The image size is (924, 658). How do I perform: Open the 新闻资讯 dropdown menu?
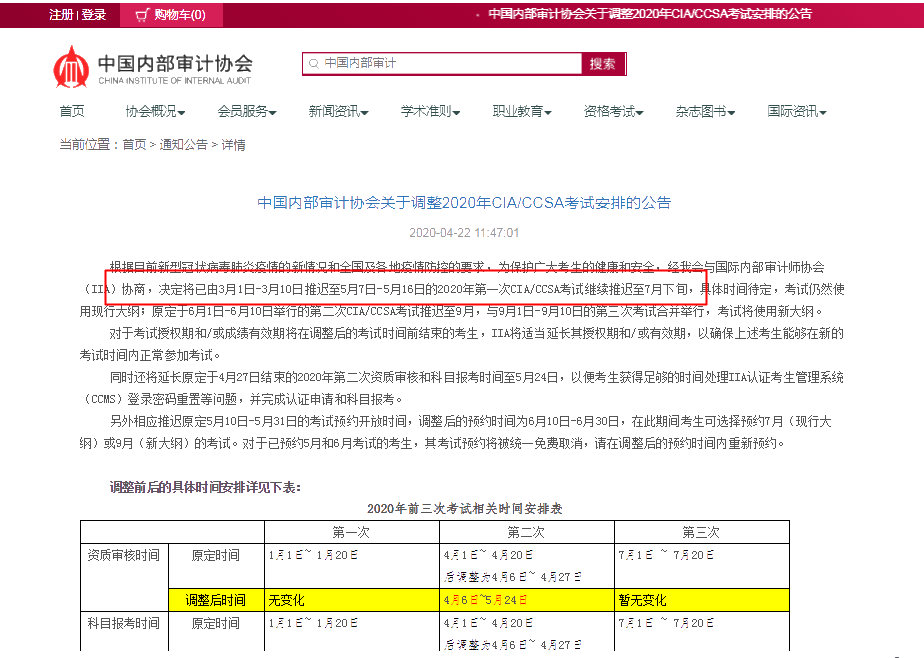coord(338,111)
